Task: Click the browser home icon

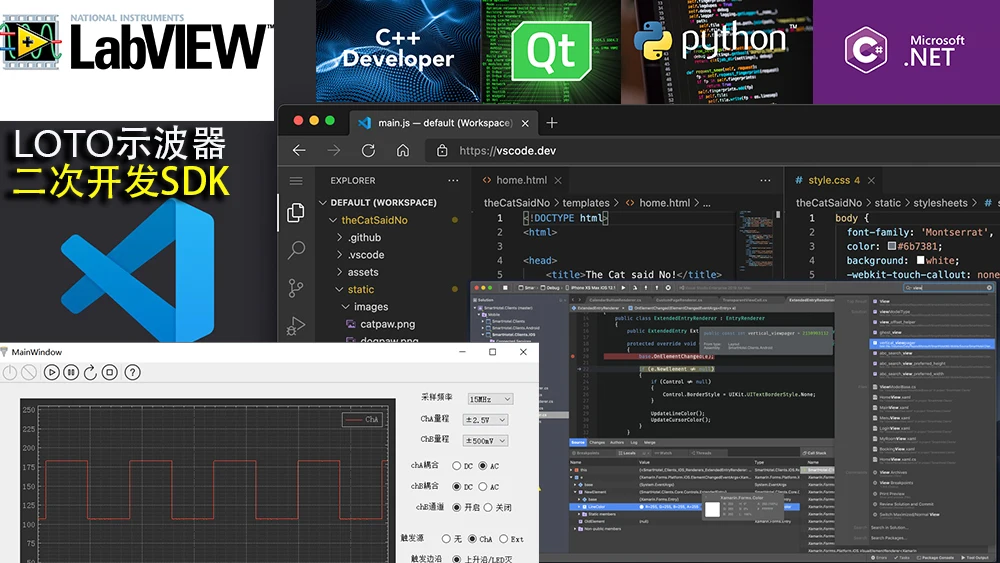Action: [402, 150]
